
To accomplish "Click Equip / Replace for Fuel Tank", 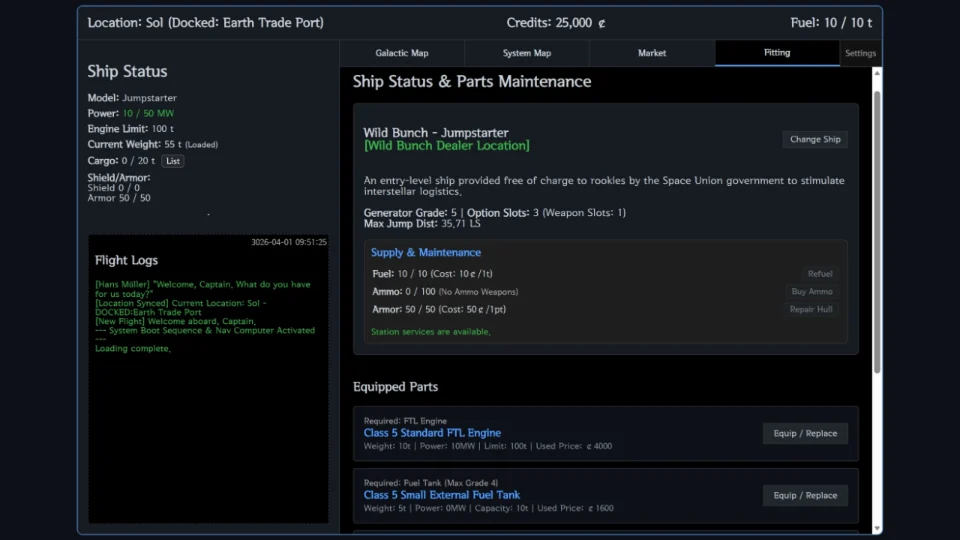I will click(805, 495).
